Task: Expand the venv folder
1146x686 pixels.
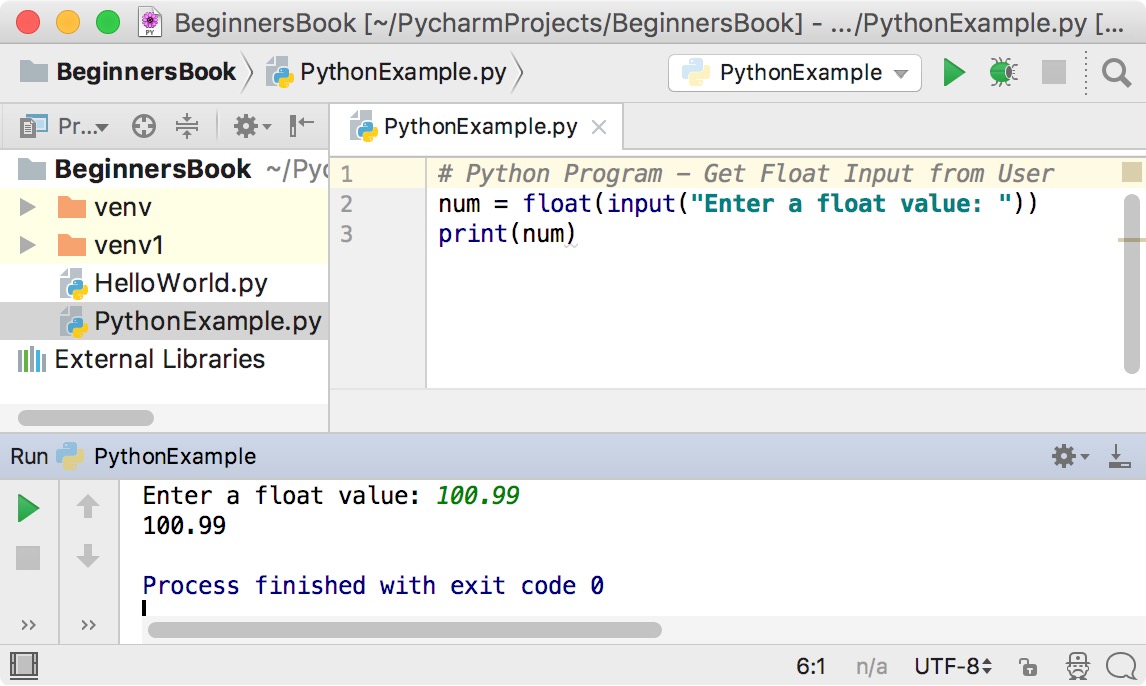Action: tap(28, 208)
